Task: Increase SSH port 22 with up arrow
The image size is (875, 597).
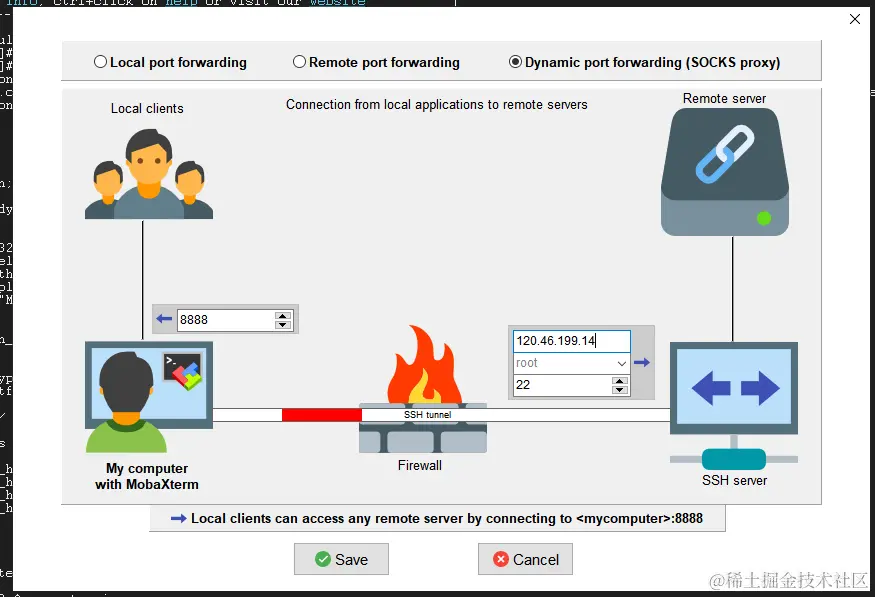Action: coord(619,381)
